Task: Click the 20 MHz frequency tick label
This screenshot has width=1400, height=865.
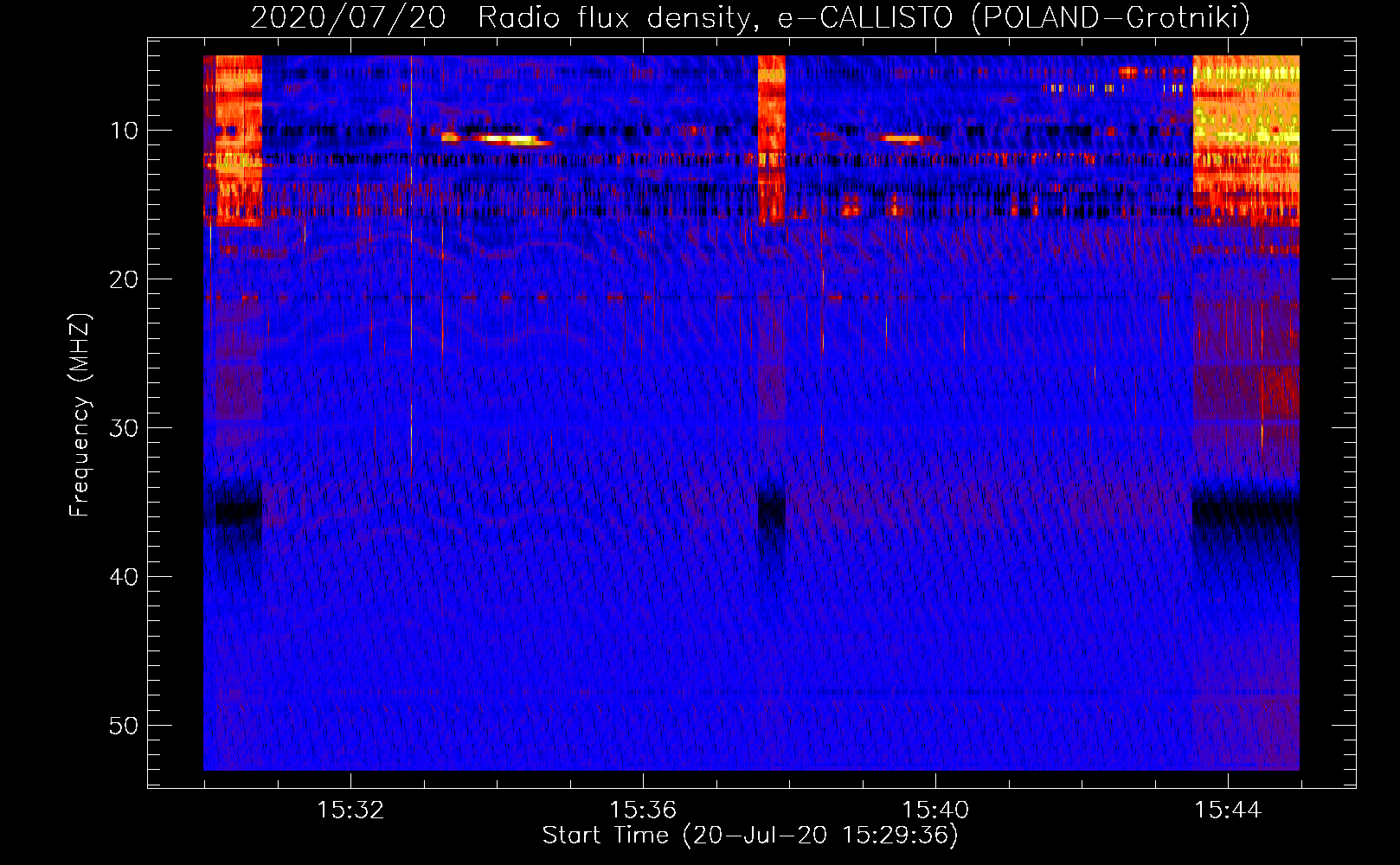Action: coord(125,279)
